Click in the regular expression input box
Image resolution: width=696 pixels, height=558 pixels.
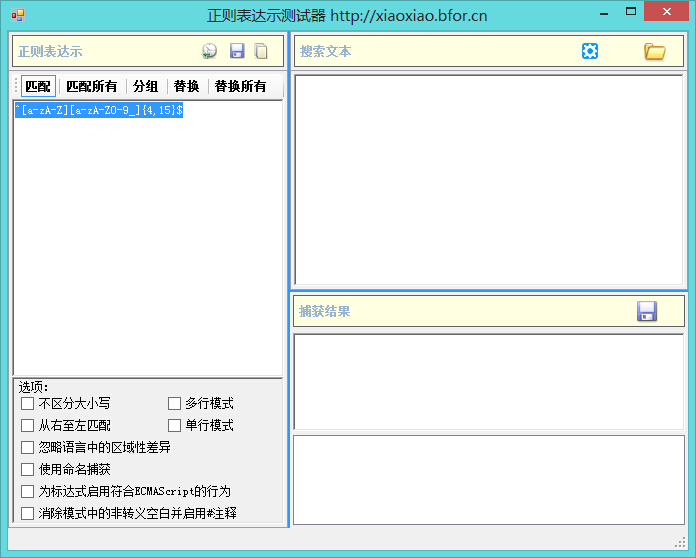tap(148, 240)
